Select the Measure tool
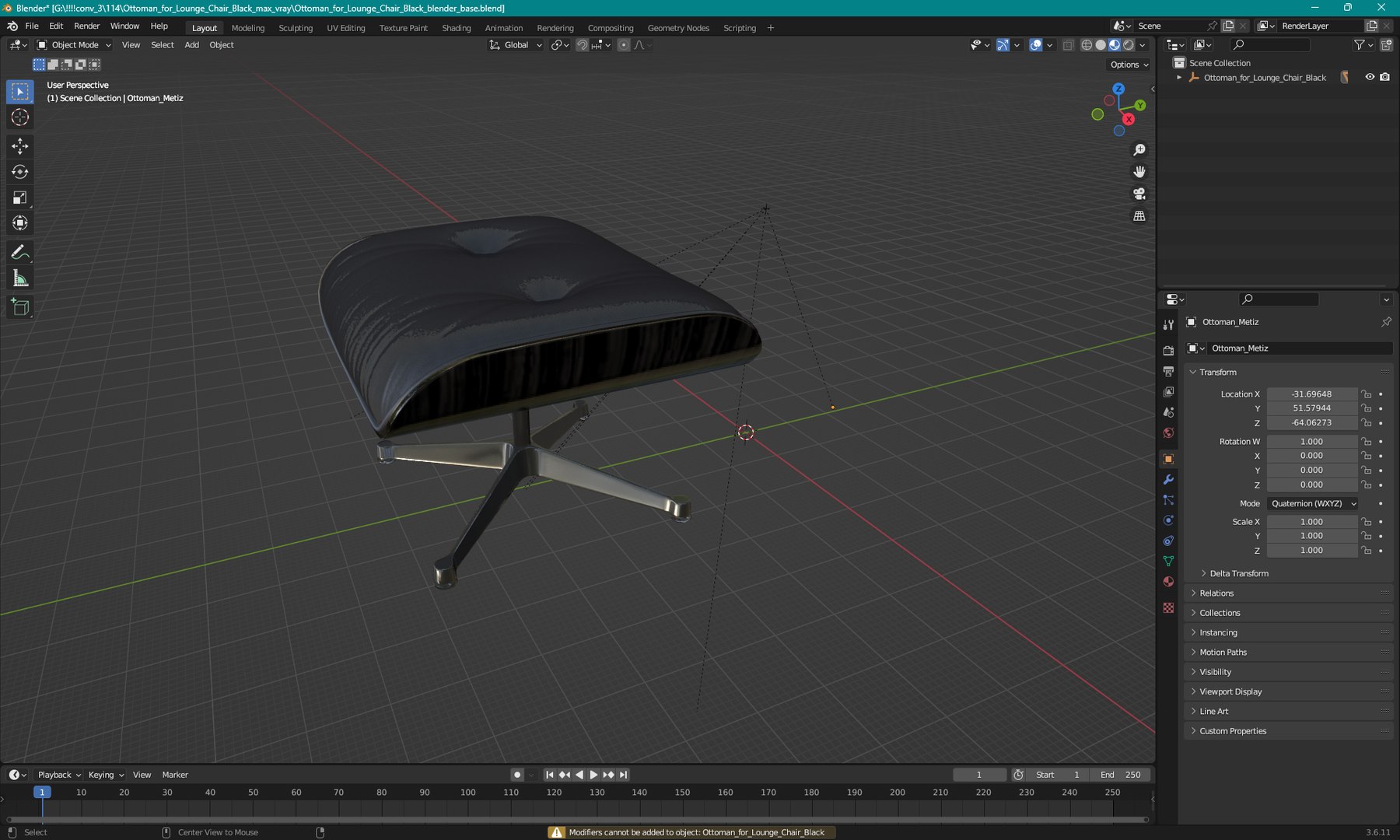Viewport: 1400px width, 840px height. tap(20, 278)
